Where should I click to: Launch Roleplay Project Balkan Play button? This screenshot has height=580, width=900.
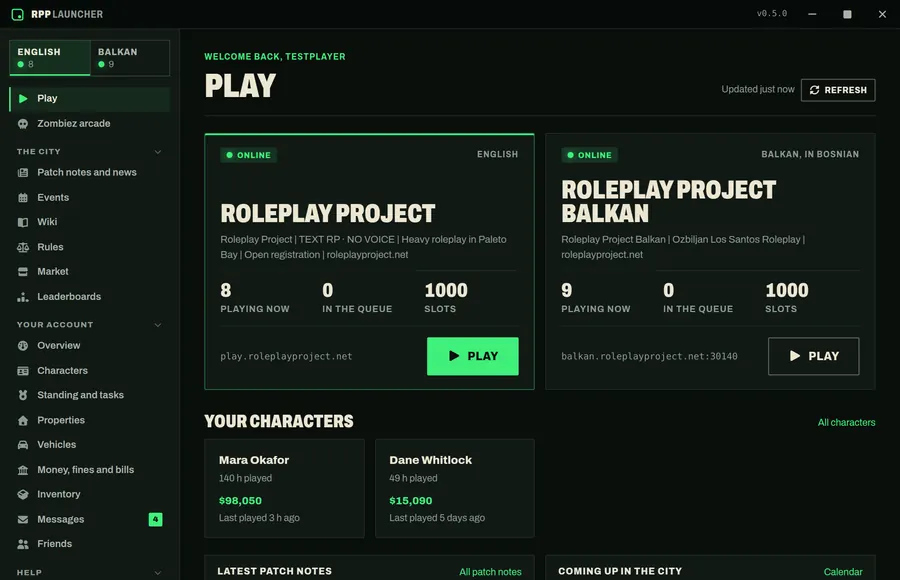tap(813, 356)
